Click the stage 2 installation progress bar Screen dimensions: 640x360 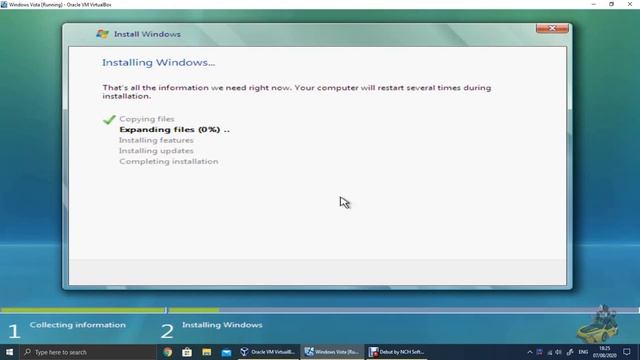(x=403, y=310)
